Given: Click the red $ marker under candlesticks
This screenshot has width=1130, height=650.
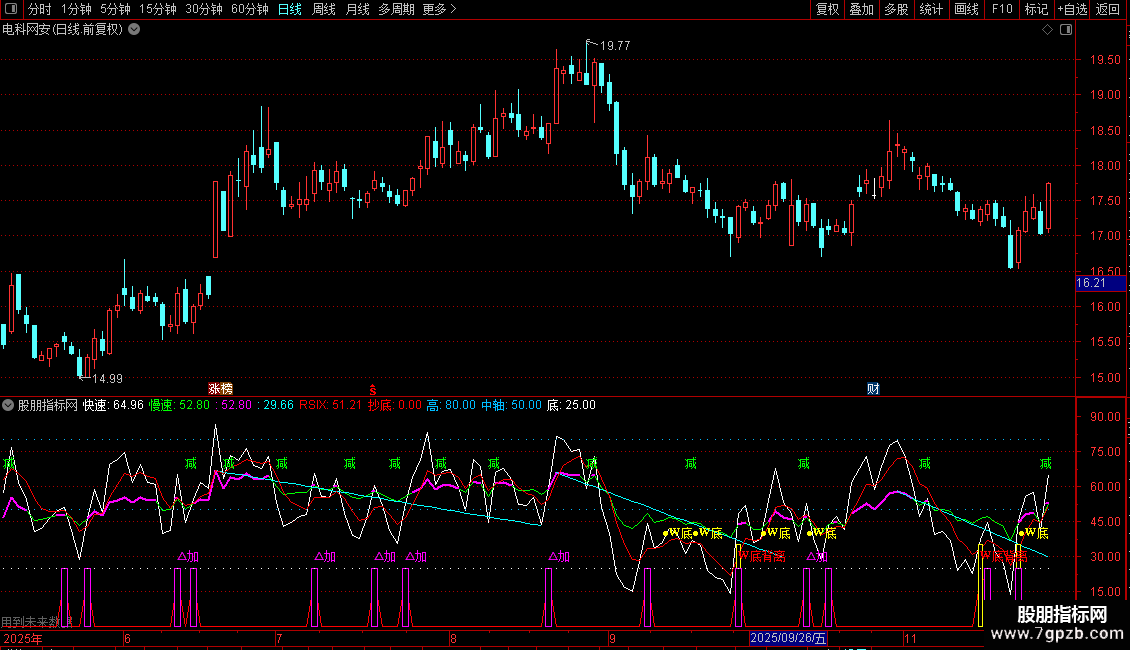Looking at the screenshot, I should click(x=373, y=388).
